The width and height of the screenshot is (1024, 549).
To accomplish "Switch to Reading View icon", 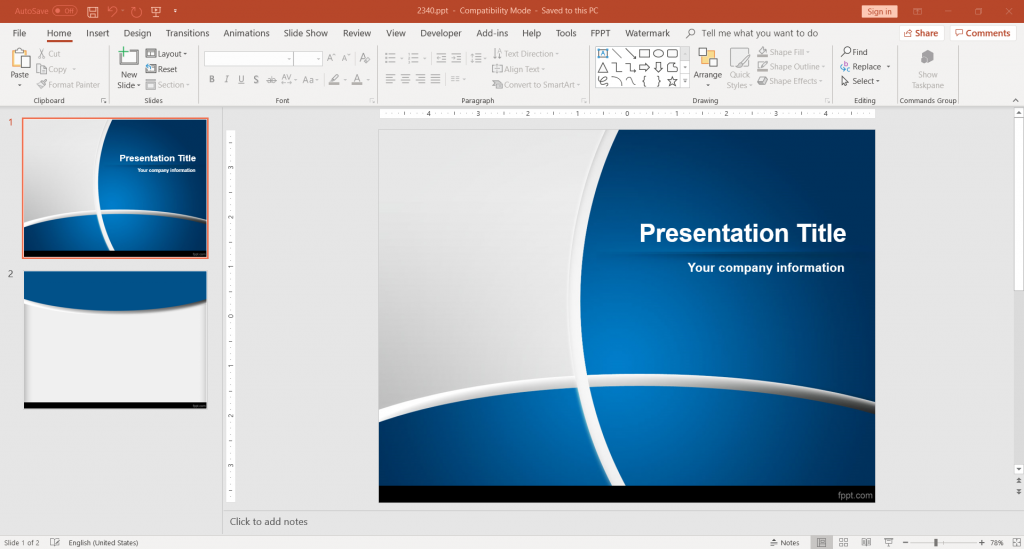I will point(866,542).
